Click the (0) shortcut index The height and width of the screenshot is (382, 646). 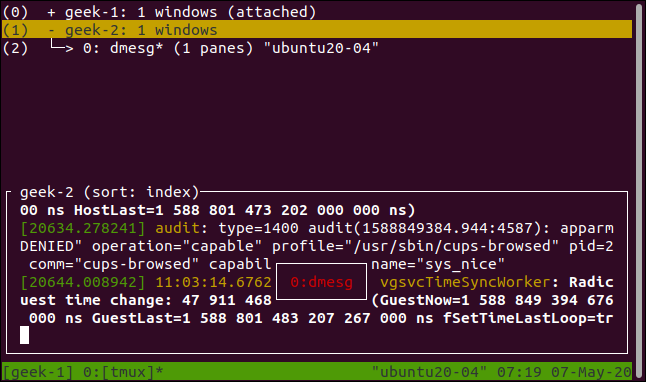[x=15, y=12]
